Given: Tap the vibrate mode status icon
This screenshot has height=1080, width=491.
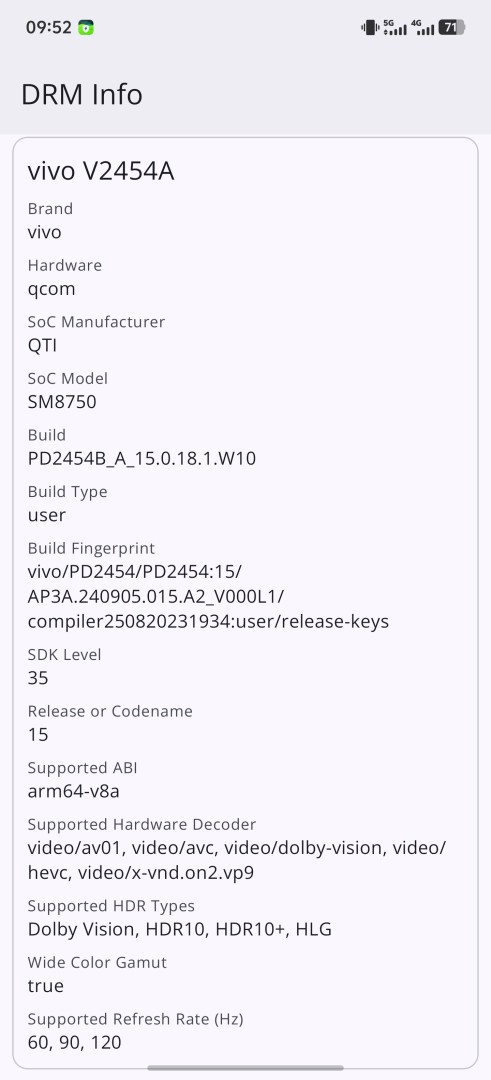Looking at the screenshot, I should (x=370, y=28).
